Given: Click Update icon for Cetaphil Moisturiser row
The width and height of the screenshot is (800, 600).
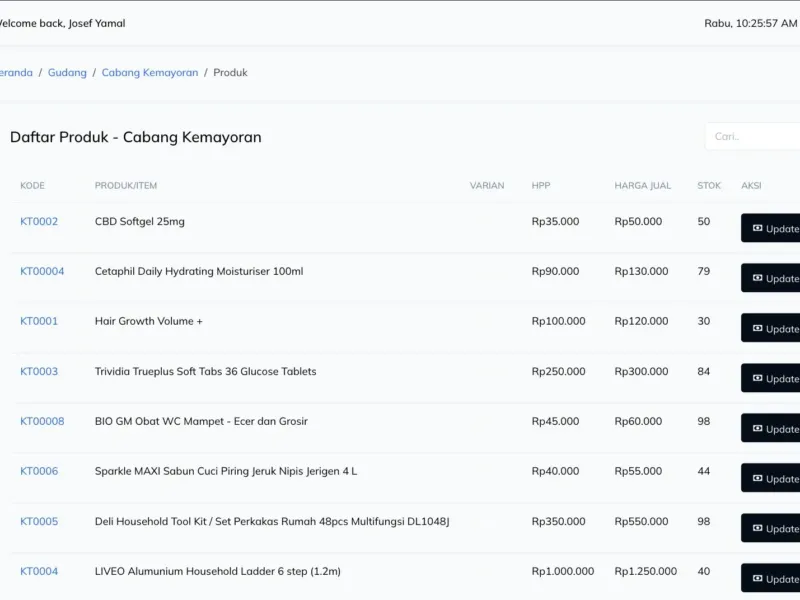Looking at the screenshot, I should coord(757,278).
